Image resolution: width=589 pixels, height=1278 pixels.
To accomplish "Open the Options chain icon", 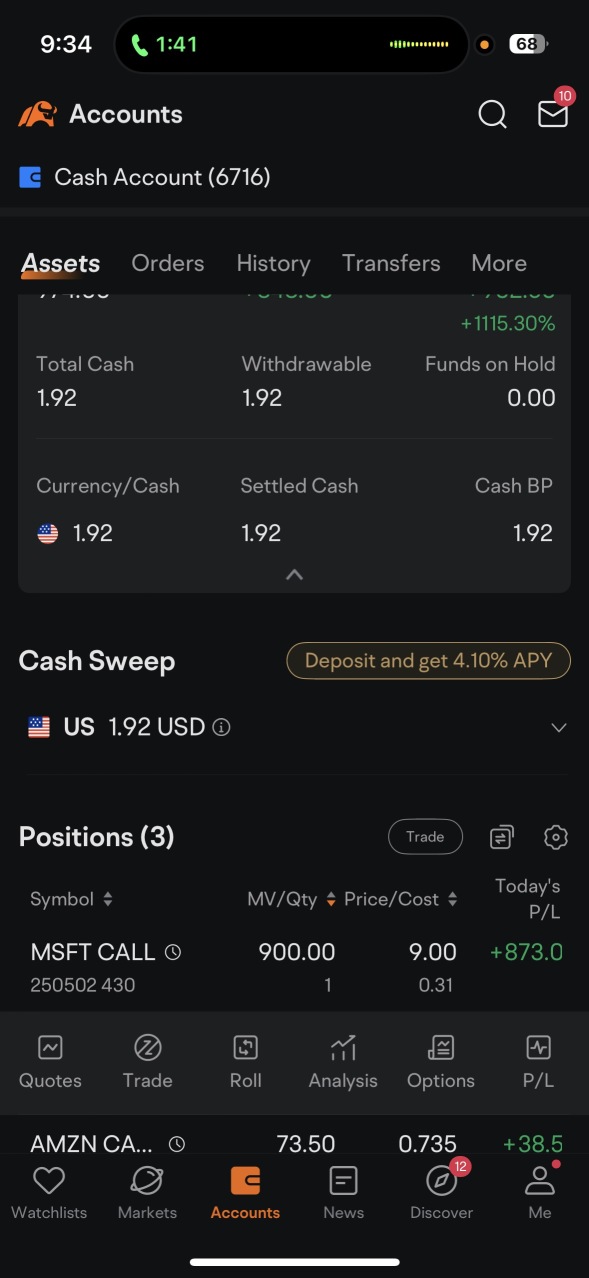I will pyautogui.click(x=441, y=1047).
